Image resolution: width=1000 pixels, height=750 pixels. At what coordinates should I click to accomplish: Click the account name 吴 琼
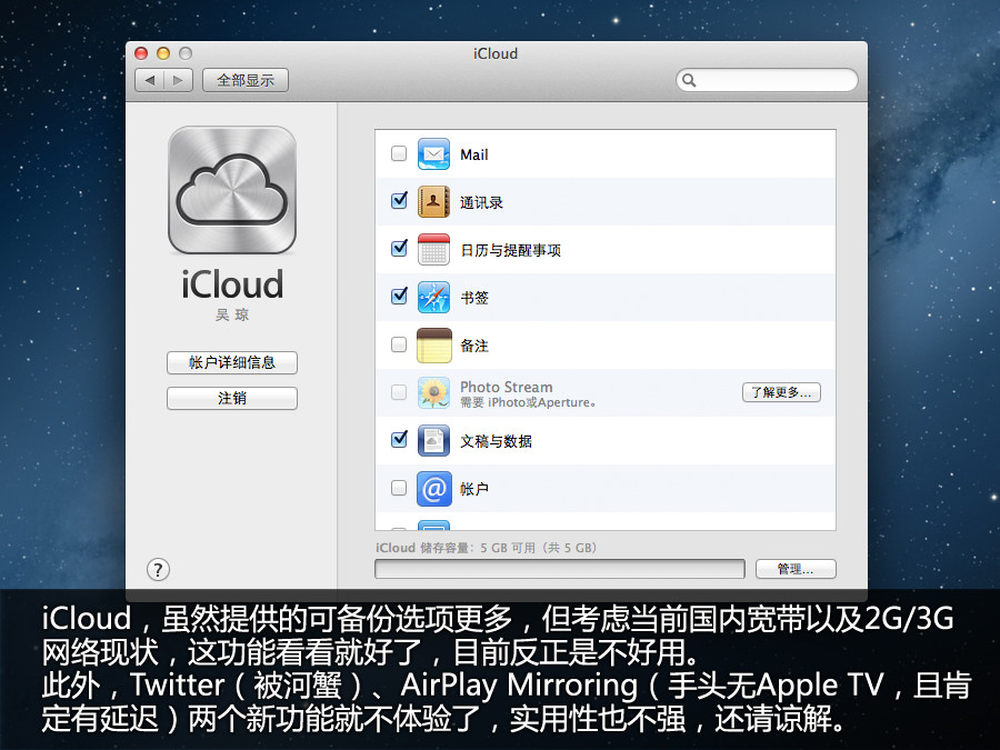[x=232, y=314]
